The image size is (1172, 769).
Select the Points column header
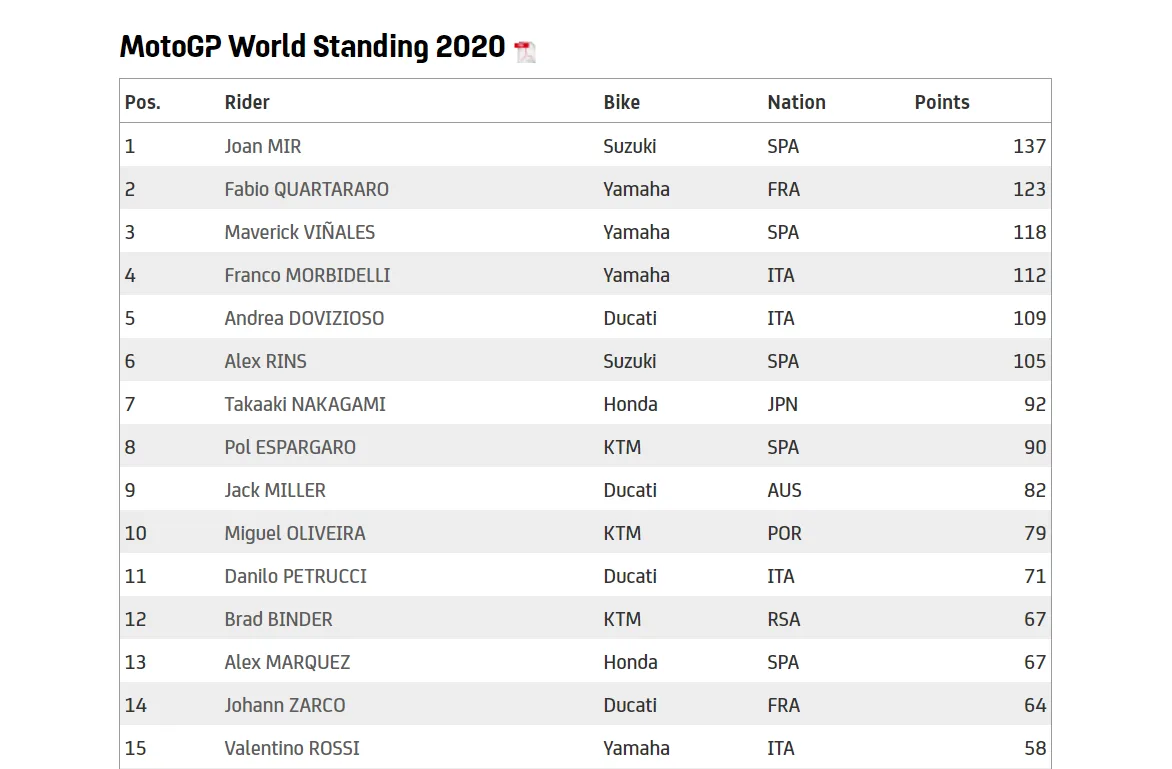click(942, 102)
